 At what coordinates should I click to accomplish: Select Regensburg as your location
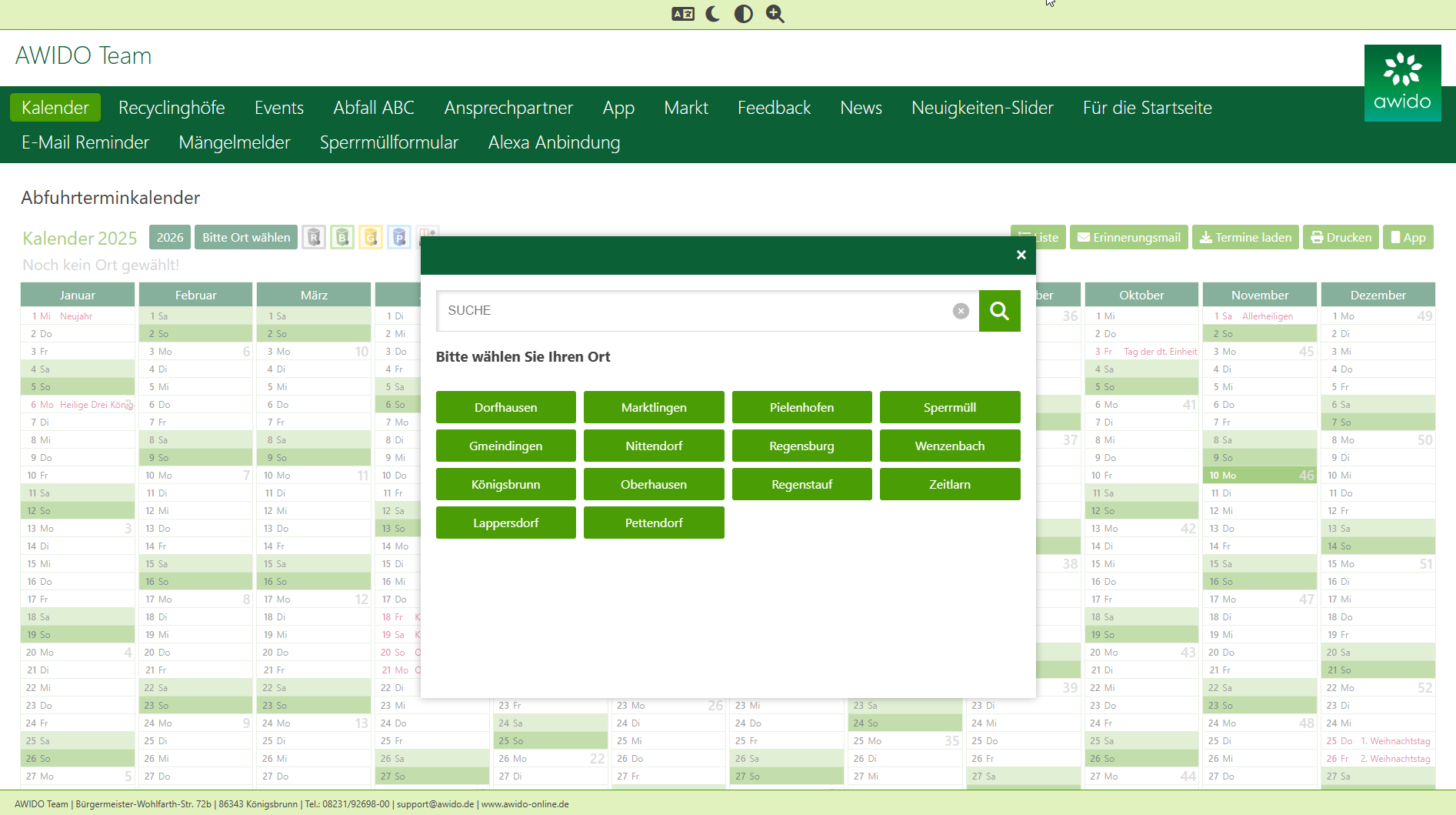(x=801, y=446)
